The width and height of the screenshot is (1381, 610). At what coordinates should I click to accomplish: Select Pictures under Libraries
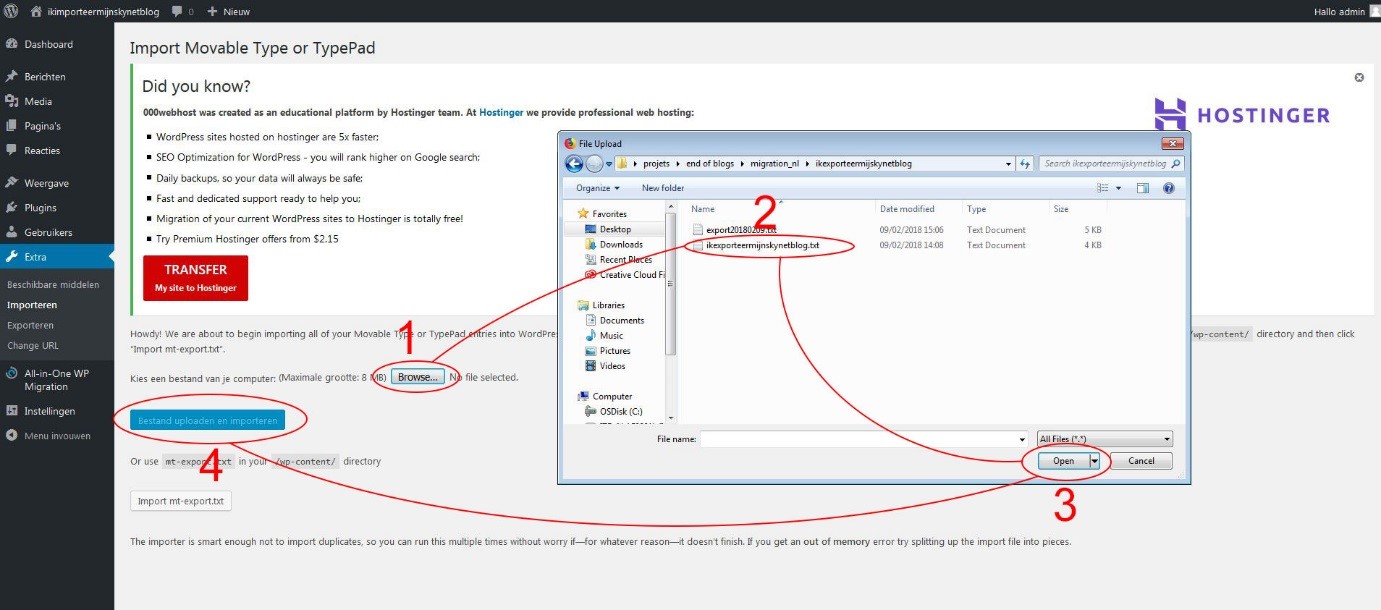(x=615, y=351)
